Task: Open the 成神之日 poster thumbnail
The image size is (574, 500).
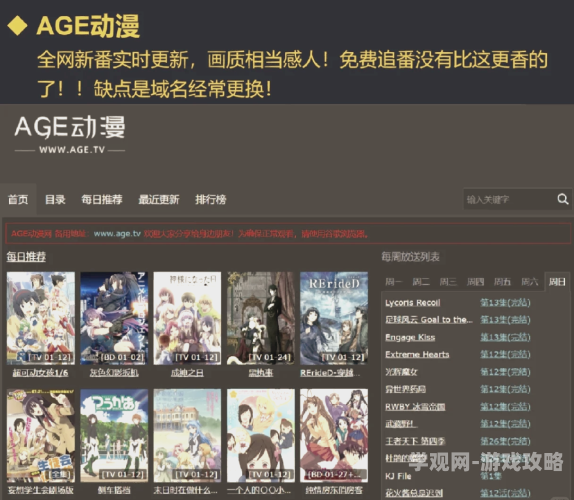Action: pos(187,318)
